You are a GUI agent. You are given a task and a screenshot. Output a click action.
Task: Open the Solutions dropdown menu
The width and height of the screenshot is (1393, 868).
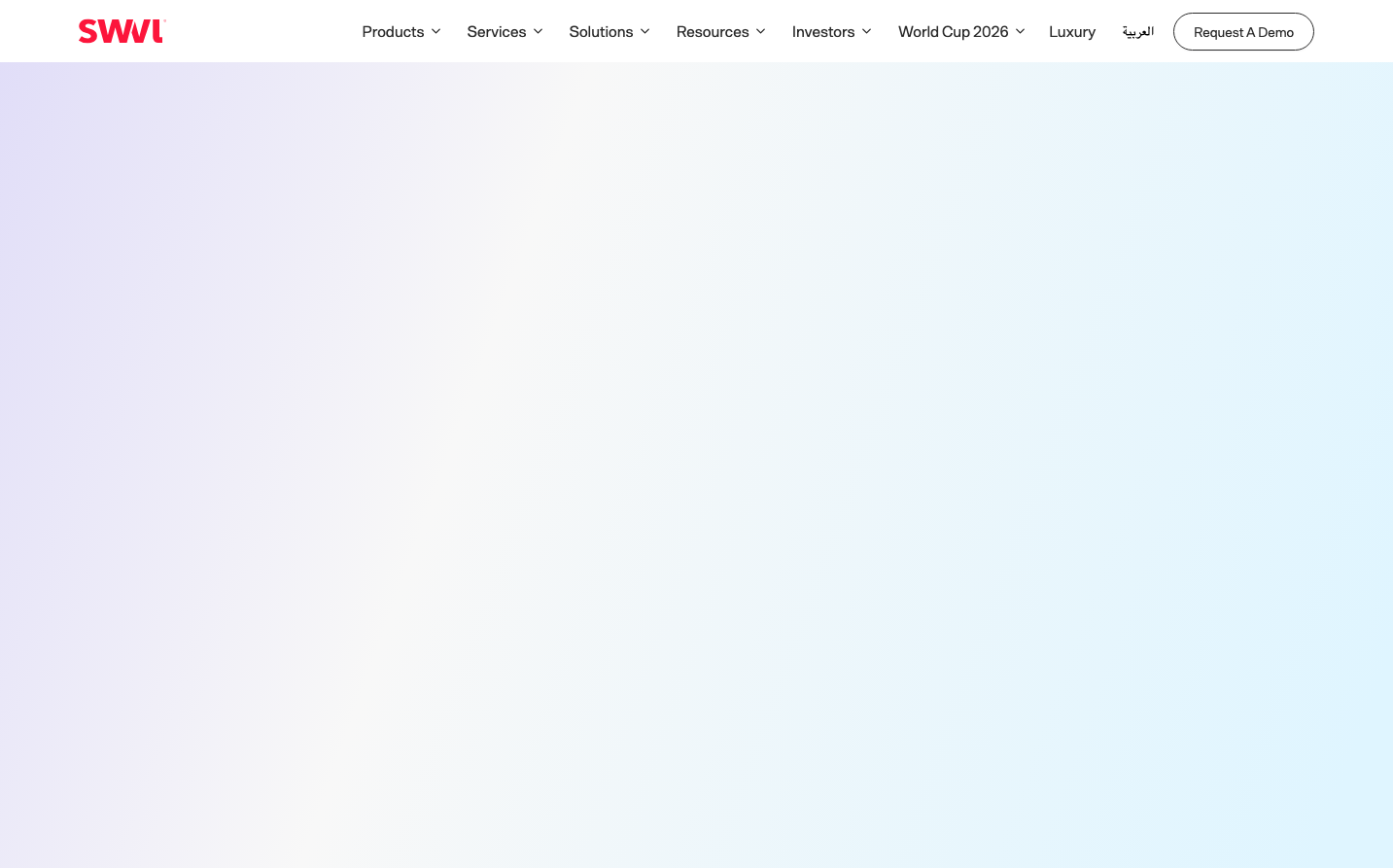601,31
